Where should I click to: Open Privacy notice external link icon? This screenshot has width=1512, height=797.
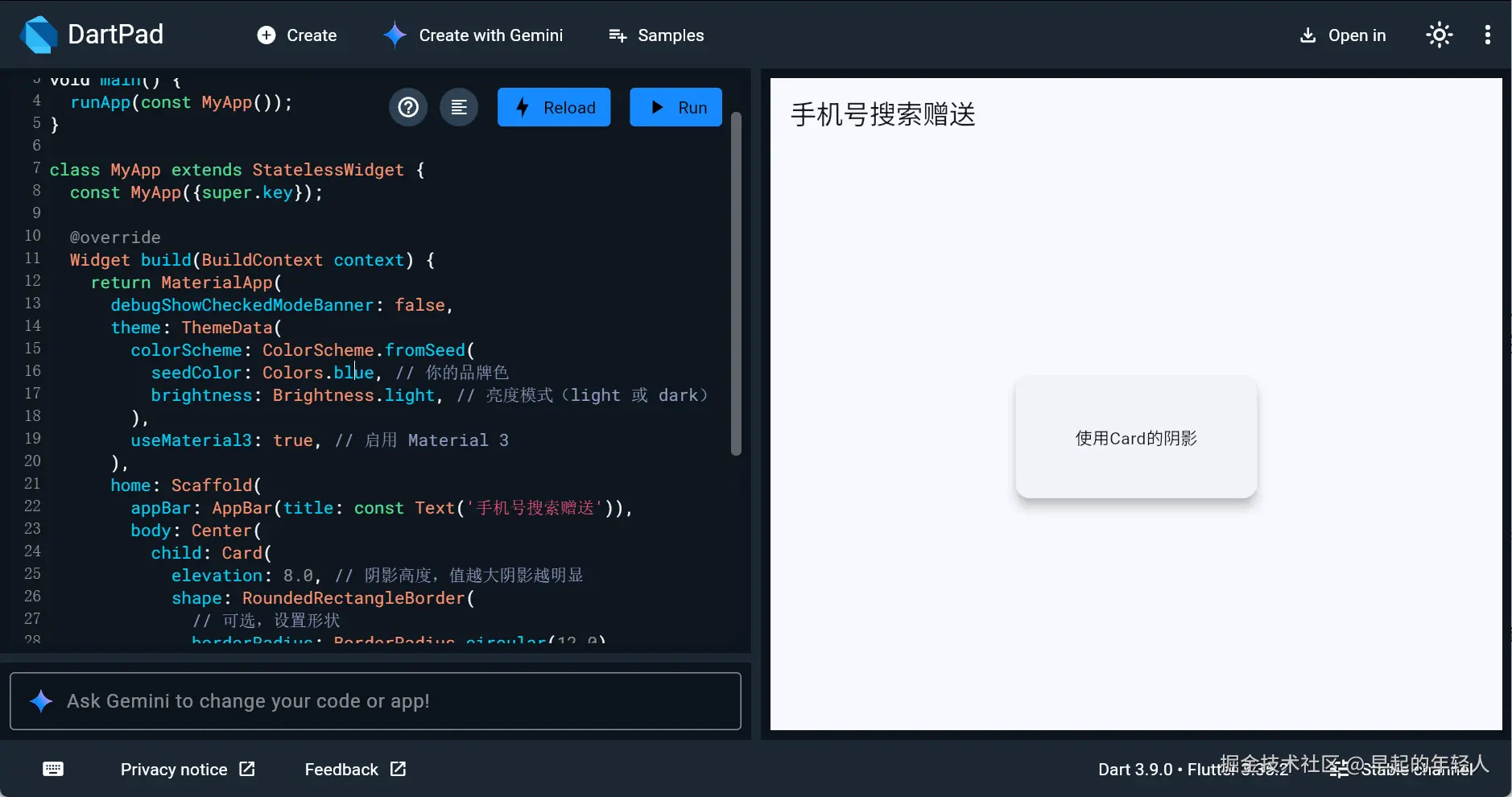(x=246, y=769)
